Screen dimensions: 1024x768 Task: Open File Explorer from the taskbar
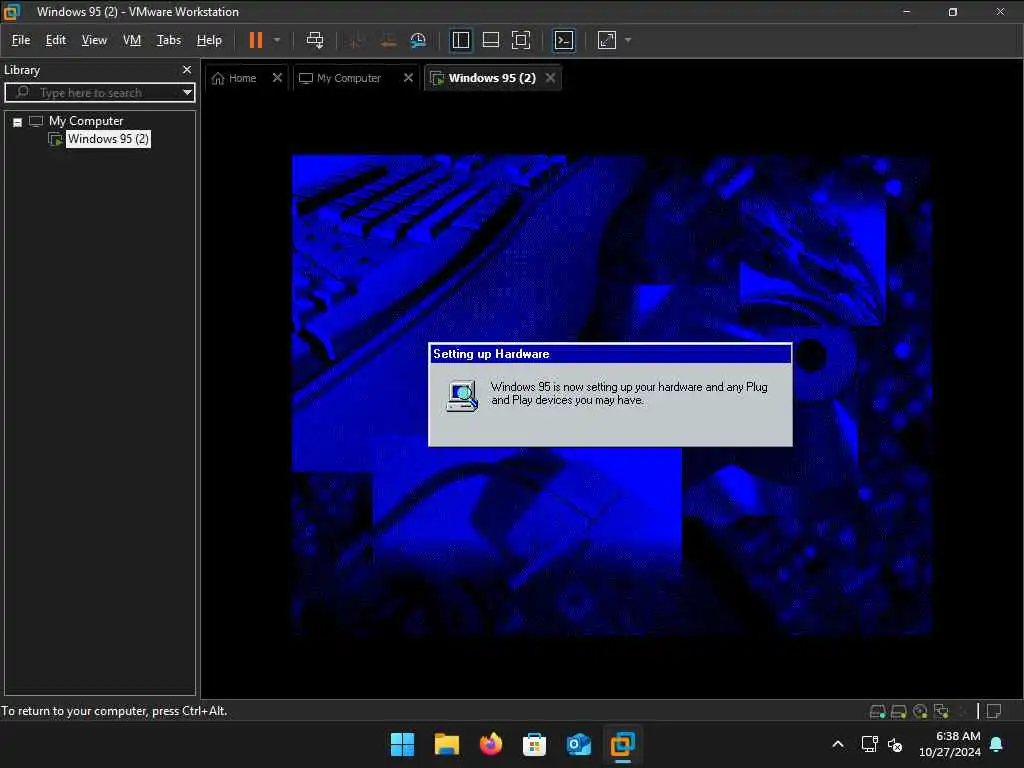447,744
